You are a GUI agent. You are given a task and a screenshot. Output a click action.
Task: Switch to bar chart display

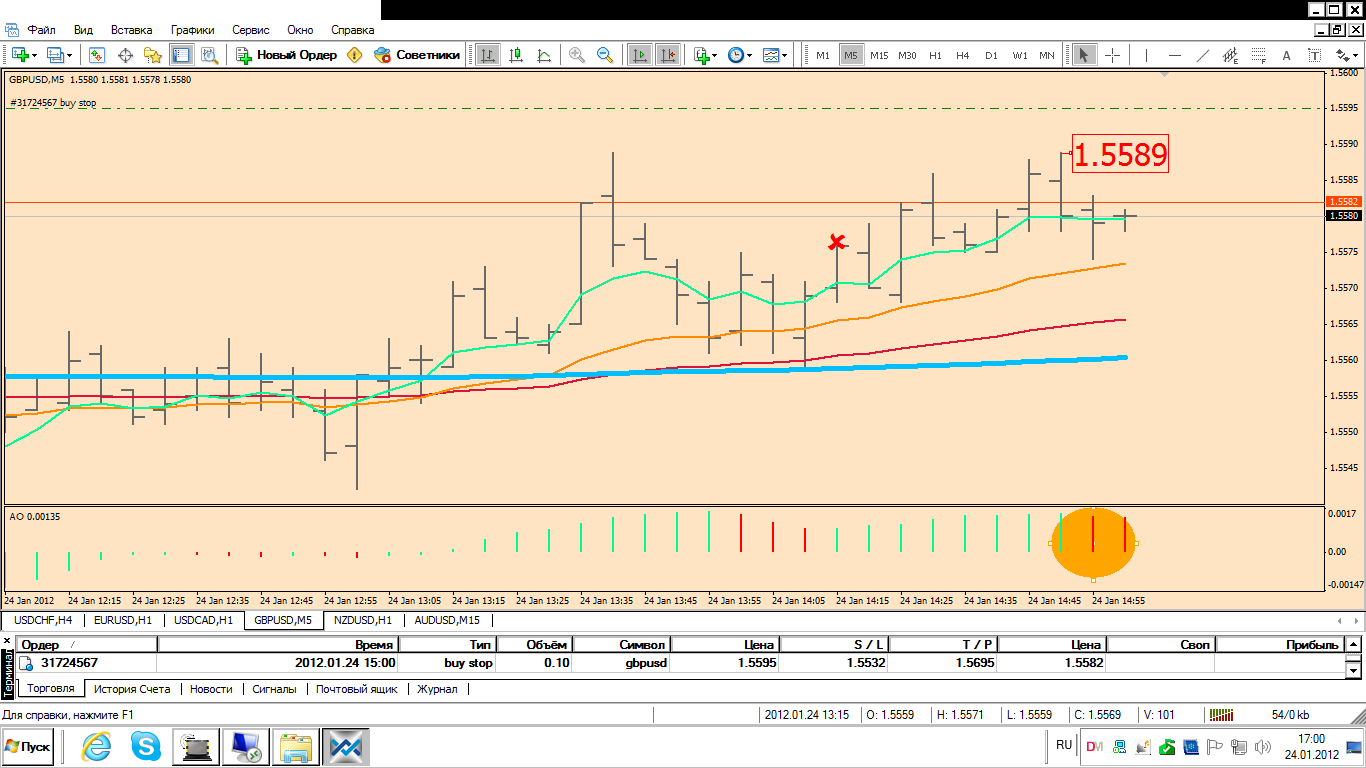coord(488,55)
